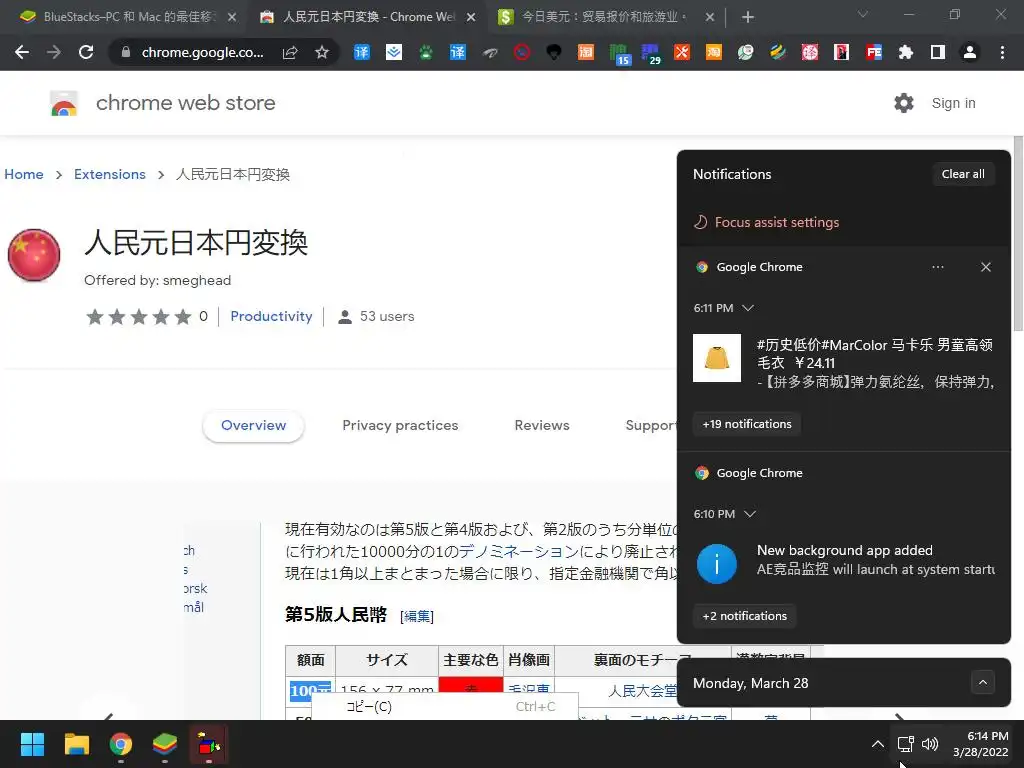Select the Overview tab

[x=253, y=426]
